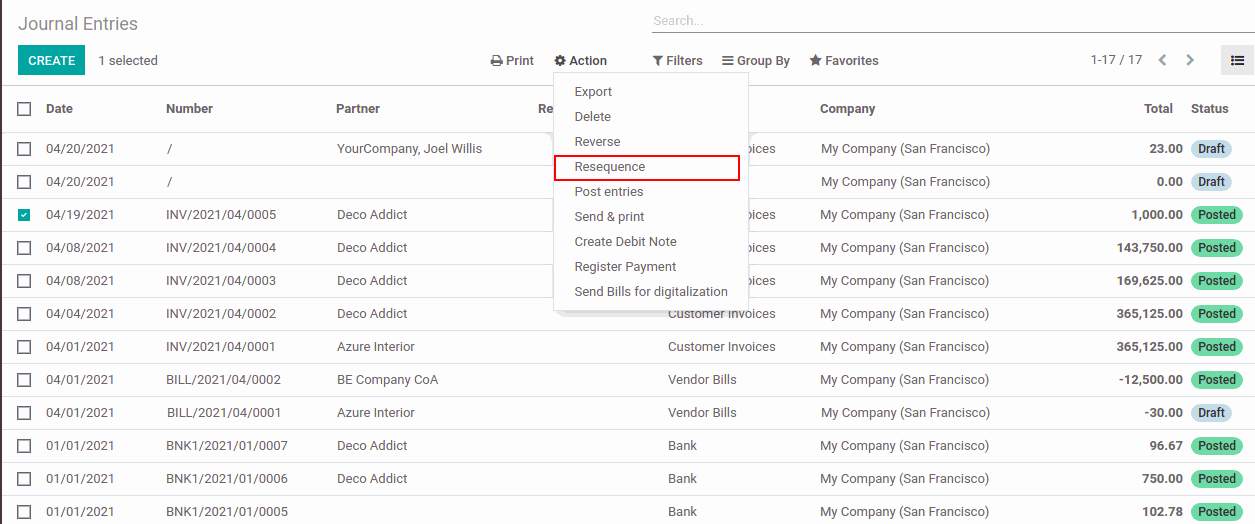Image resolution: width=1255 pixels, height=524 pixels.
Task: Choose Resequence from the Action menu
Action: tap(610, 167)
